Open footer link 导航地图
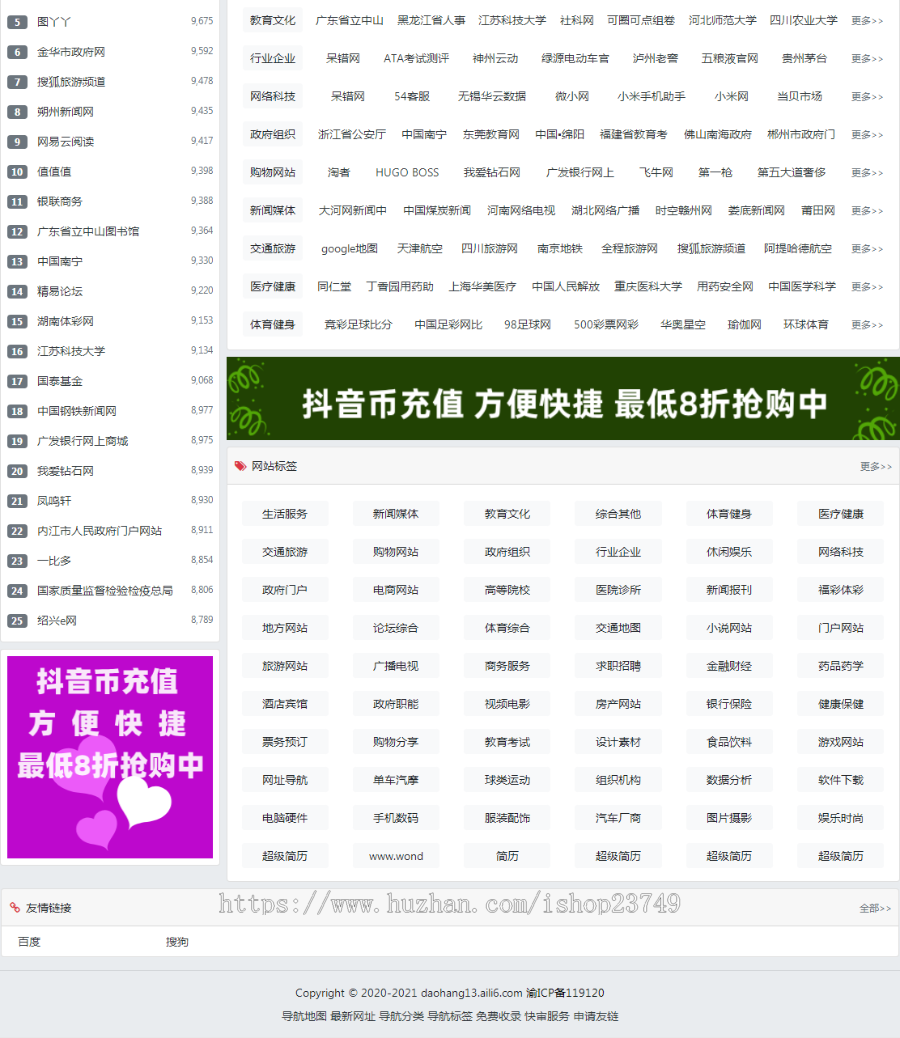 click(304, 1016)
